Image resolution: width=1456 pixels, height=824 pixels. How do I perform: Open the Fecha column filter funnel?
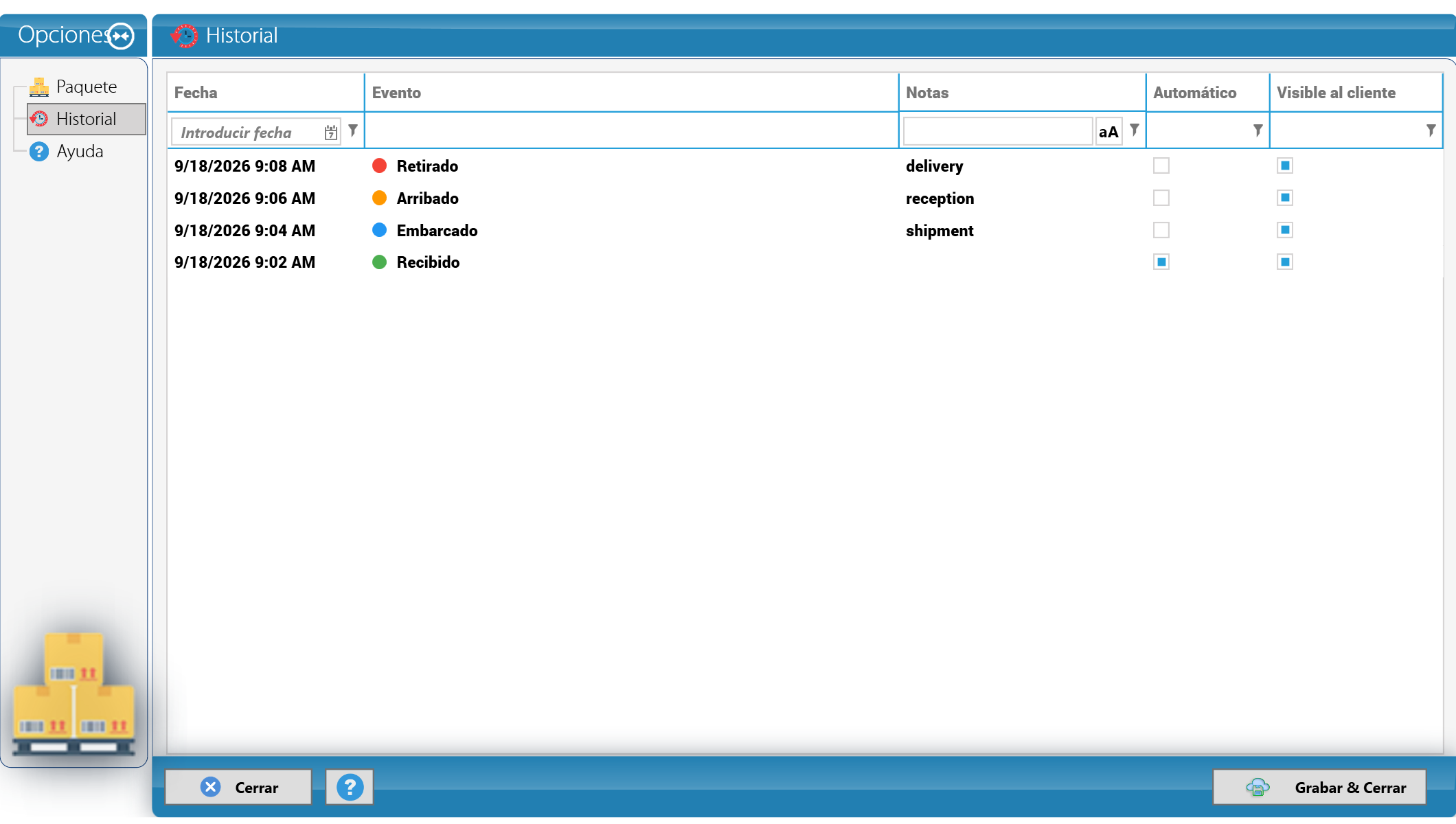coord(353,130)
